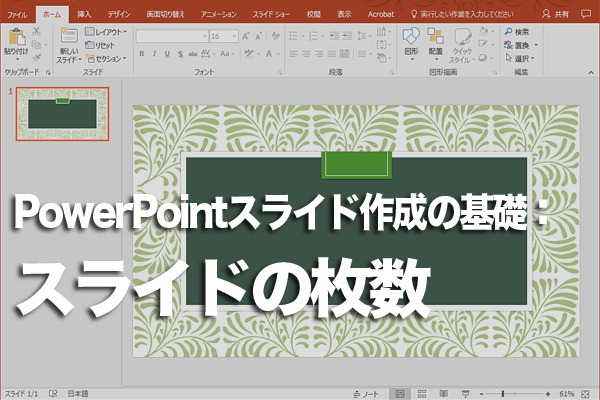Viewport: 600px width, 400px height.
Task: Switch to the Slide Show (スライドショー) tab
Action: tap(271, 15)
